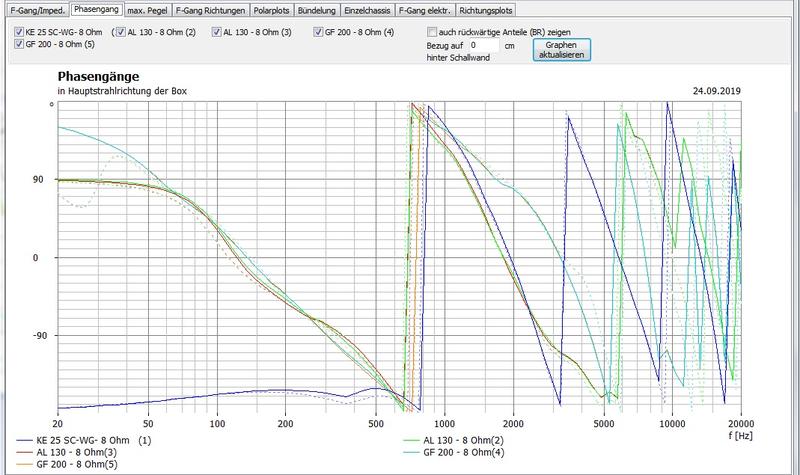Switch to the F-Gang/Imped. tab

pyautogui.click(x=37, y=11)
